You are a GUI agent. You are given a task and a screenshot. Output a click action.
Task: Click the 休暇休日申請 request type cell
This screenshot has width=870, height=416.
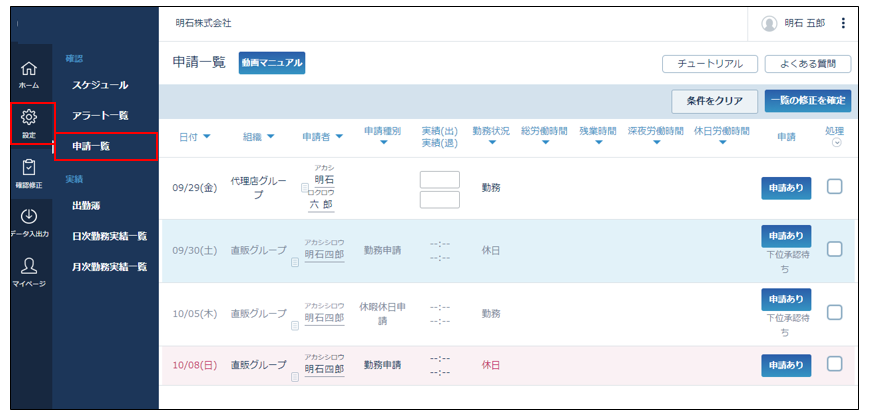point(382,313)
